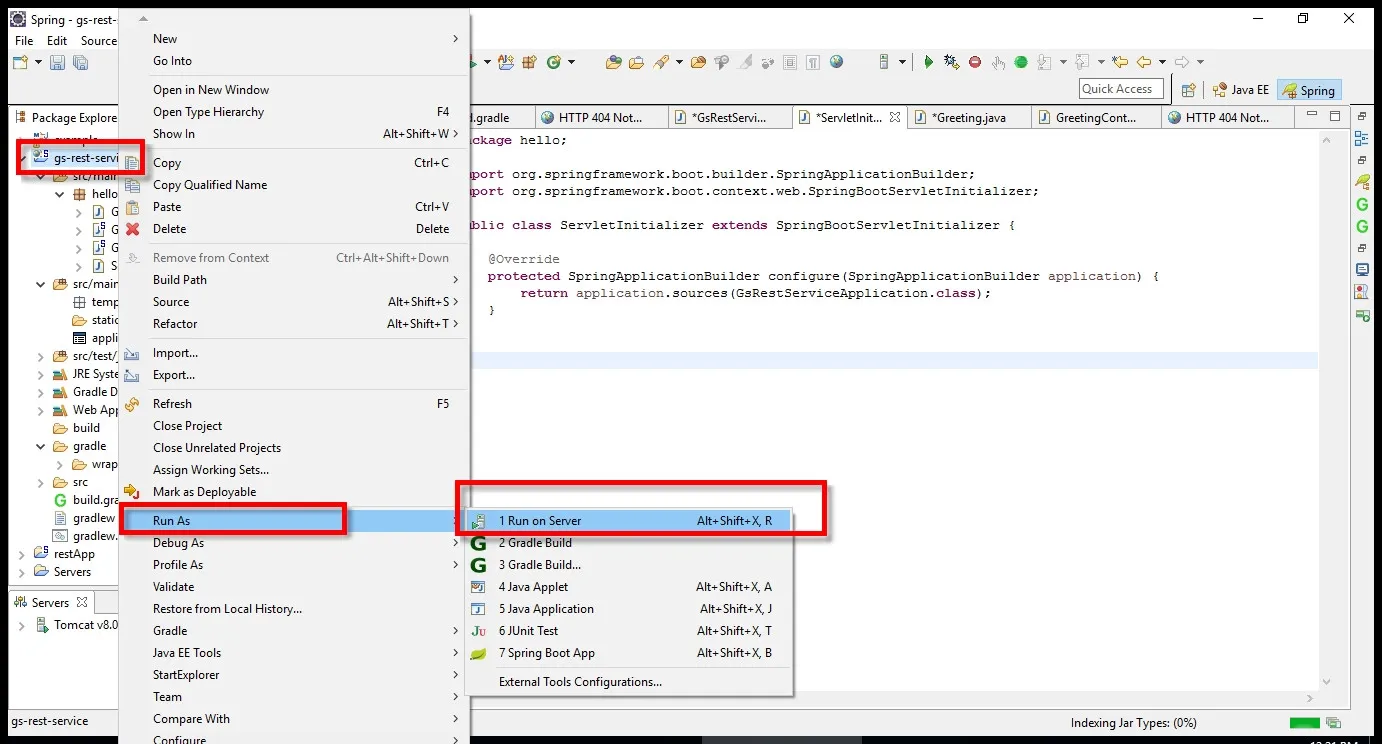Collapse the gradle folder
The height and width of the screenshot is (744, 1382).
[41, 446]
